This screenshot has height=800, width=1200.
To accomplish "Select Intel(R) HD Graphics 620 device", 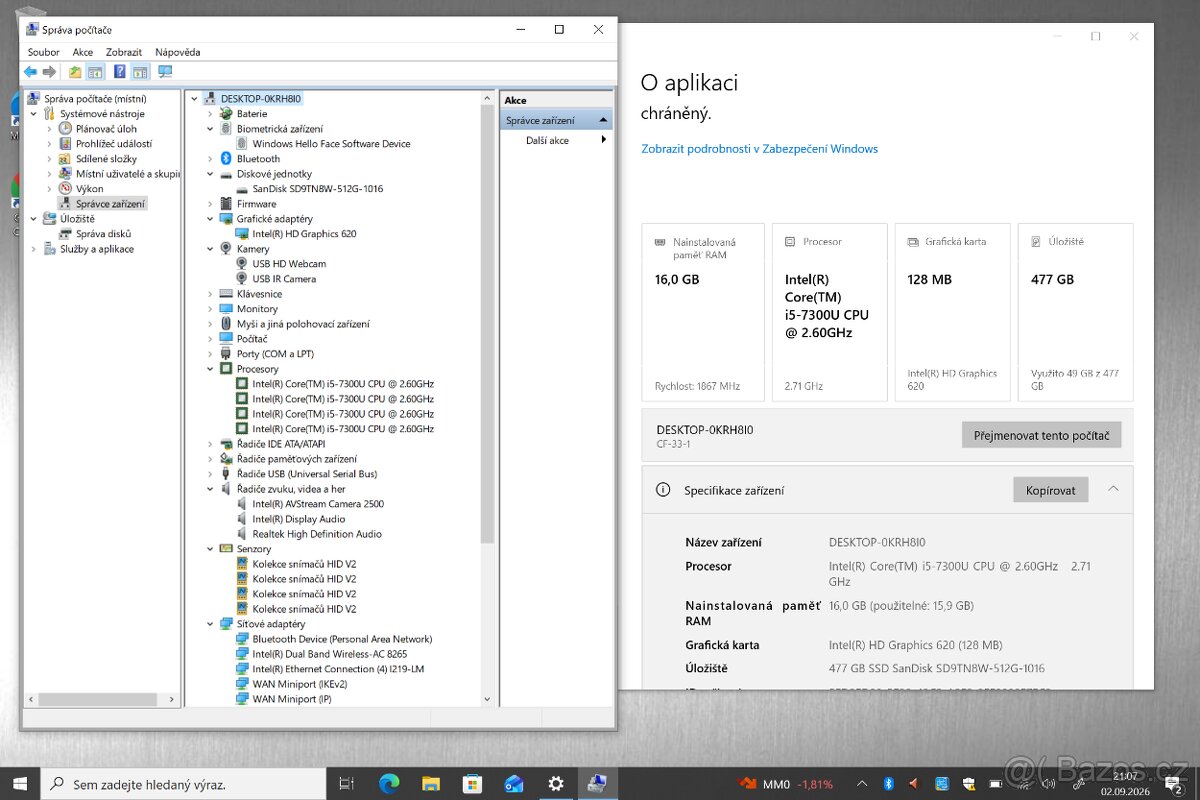I will 304,234.
